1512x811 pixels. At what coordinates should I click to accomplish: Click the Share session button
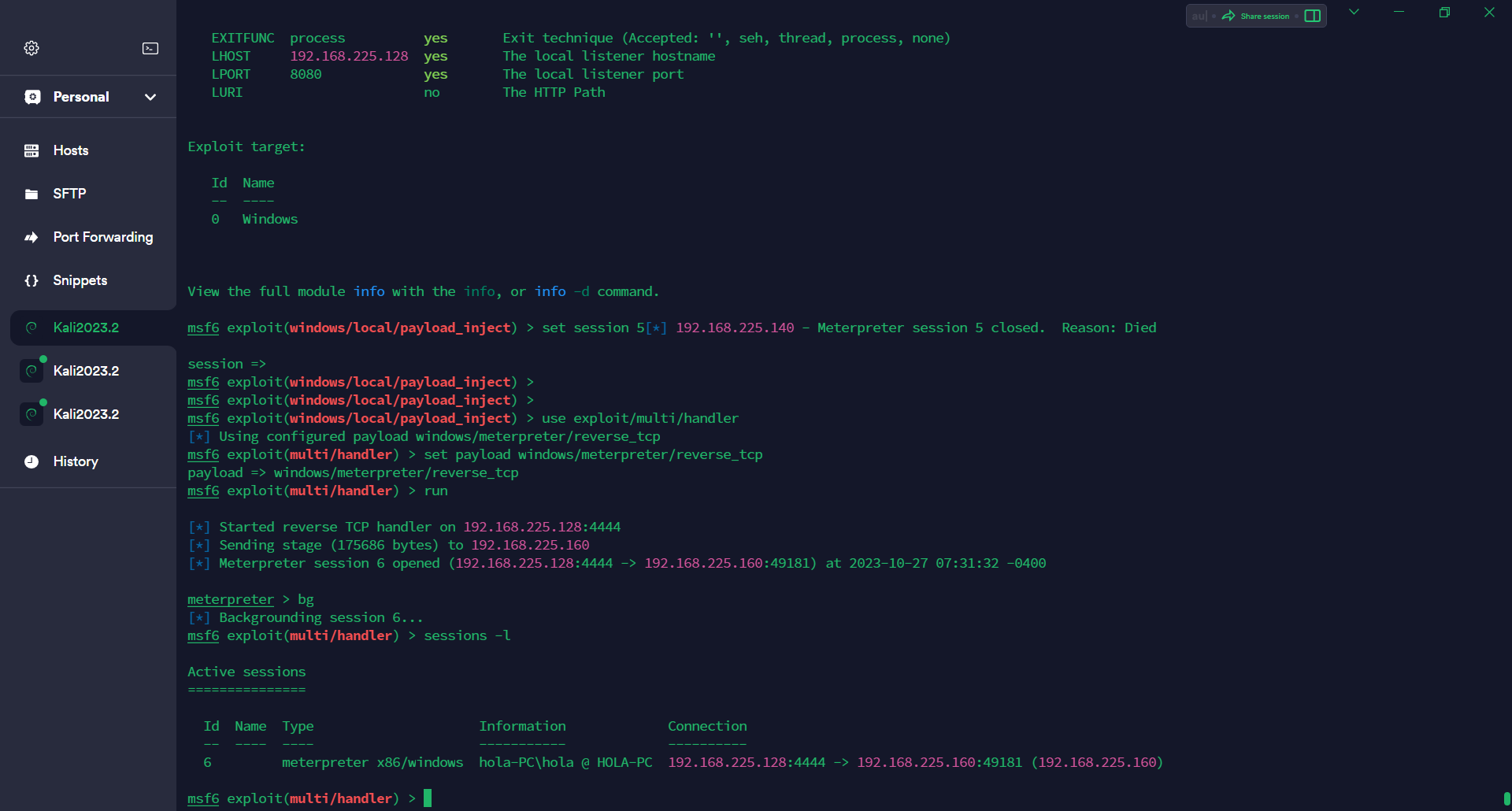pyautogui.click(x=1256, y=16)
